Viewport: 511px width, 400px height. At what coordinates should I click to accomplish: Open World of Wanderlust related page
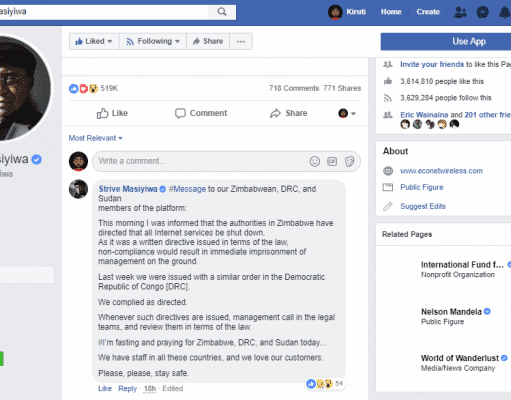(x=460, y=358)
